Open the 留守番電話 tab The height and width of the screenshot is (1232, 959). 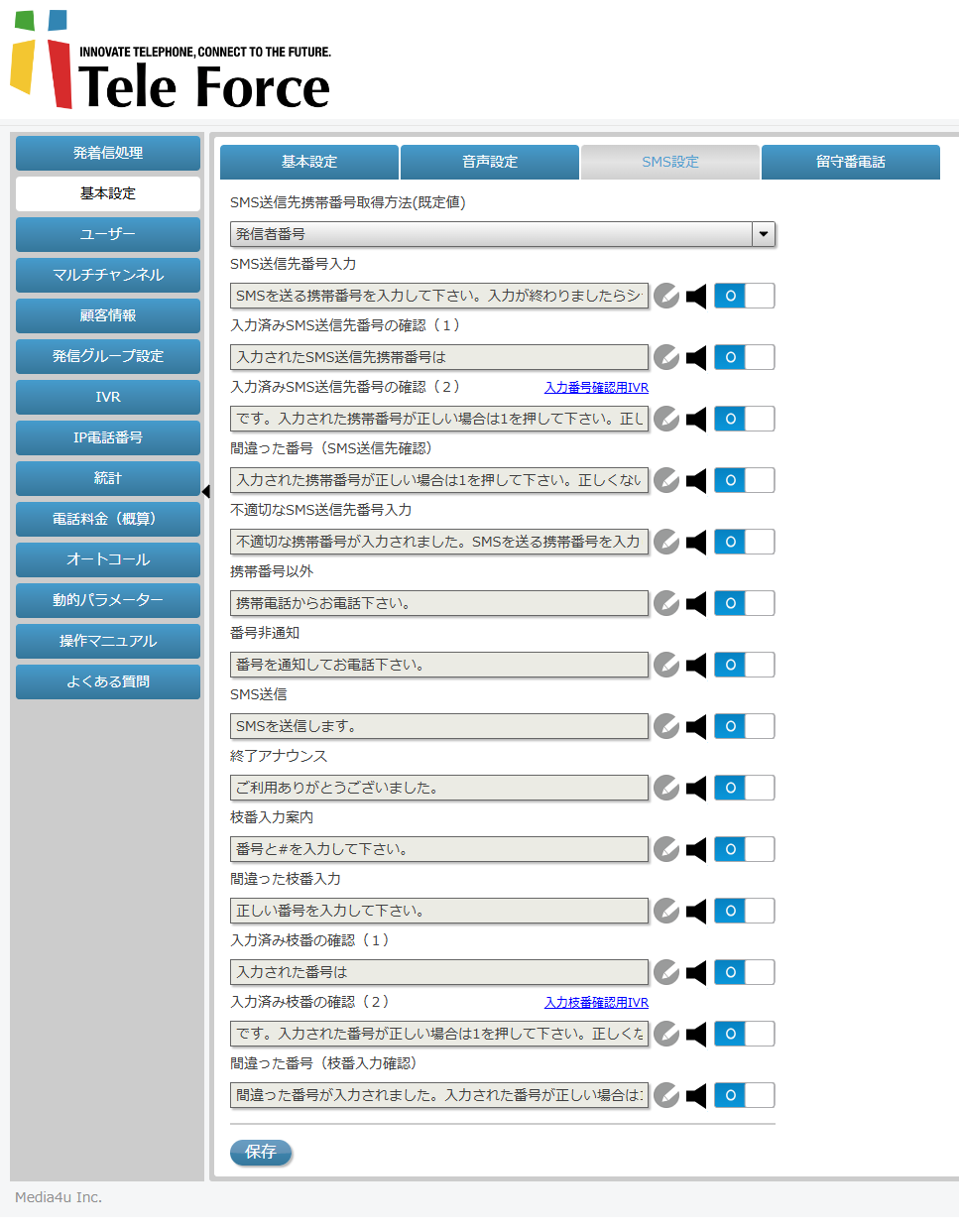850,162
